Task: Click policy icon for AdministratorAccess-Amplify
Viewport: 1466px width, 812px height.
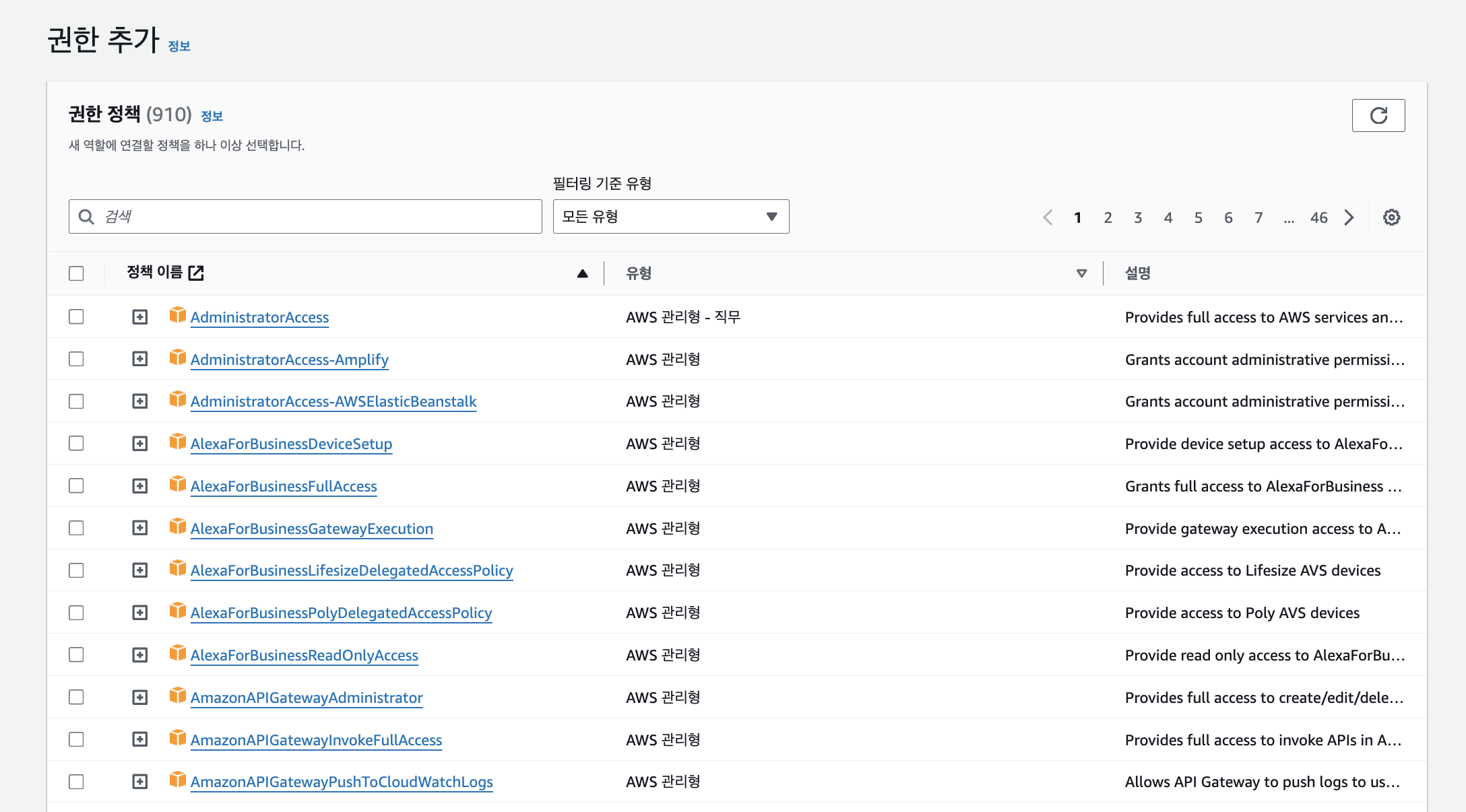Action: pos(178,358)
